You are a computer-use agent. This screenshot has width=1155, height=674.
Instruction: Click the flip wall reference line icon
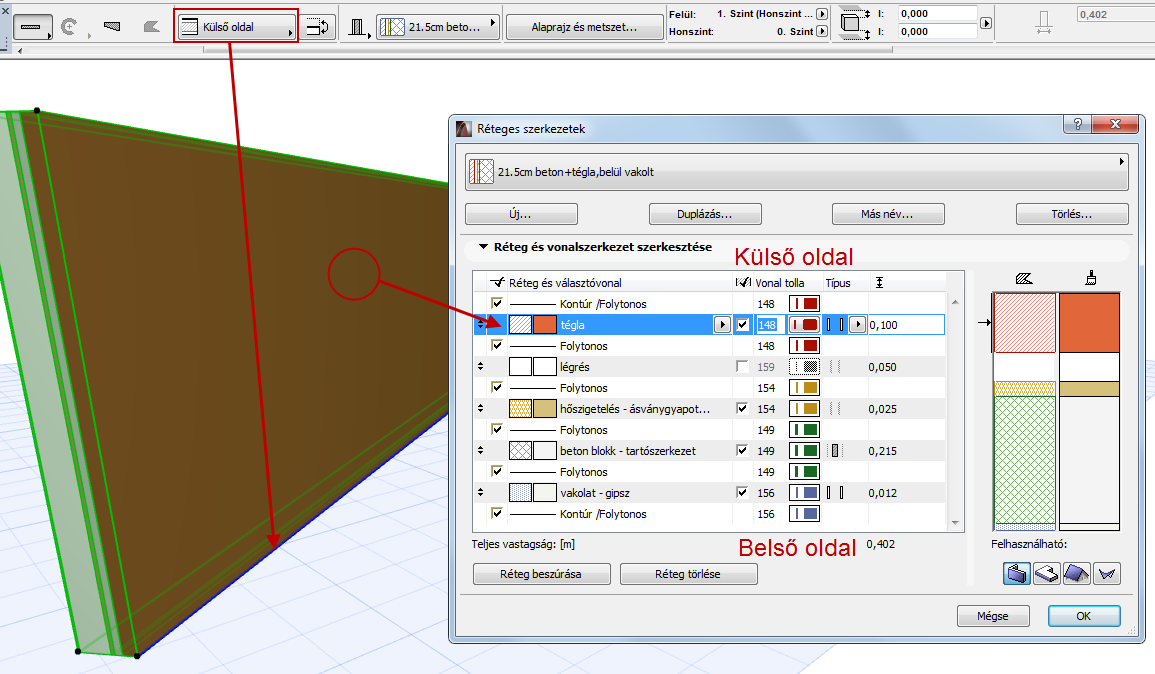pos(318,27)
